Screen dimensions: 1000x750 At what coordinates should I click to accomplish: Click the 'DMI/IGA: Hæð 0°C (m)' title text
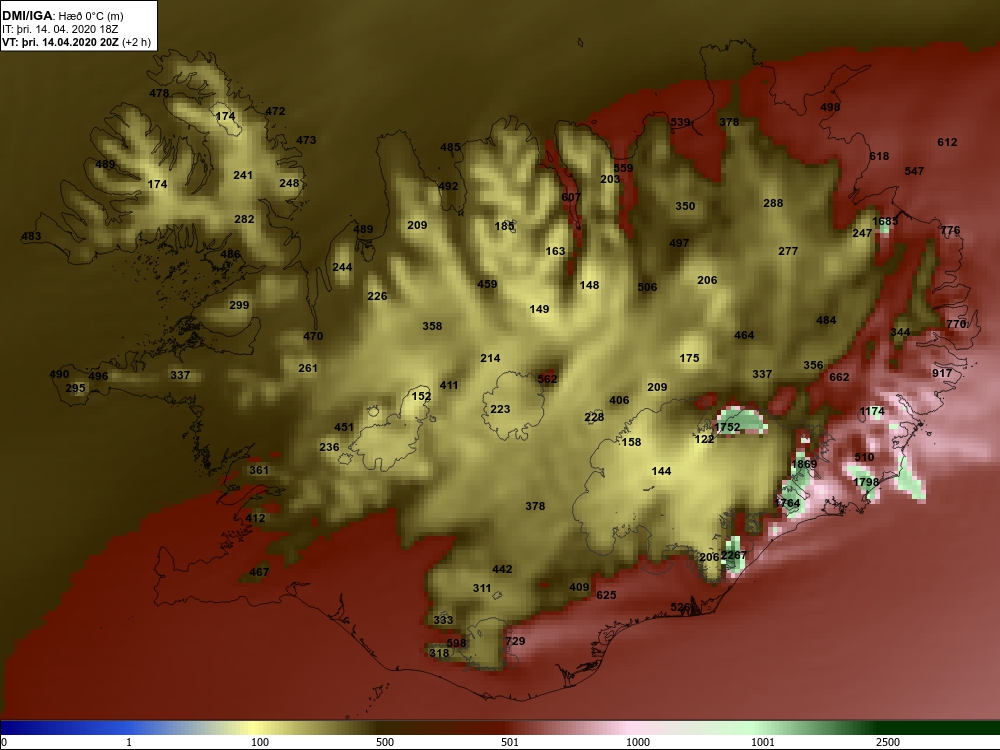[x=62, y=16]
